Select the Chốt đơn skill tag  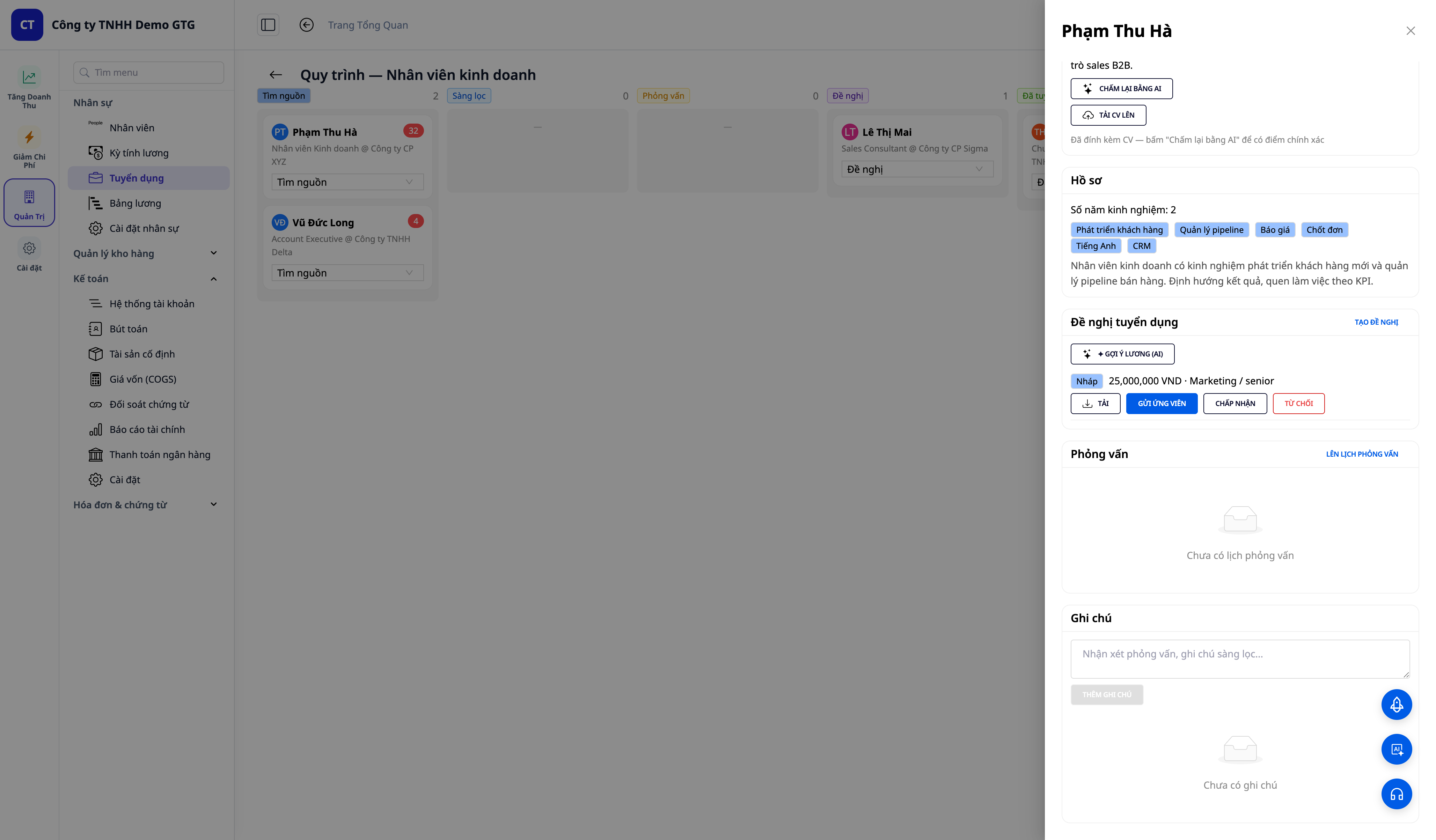pos(1324,230)
